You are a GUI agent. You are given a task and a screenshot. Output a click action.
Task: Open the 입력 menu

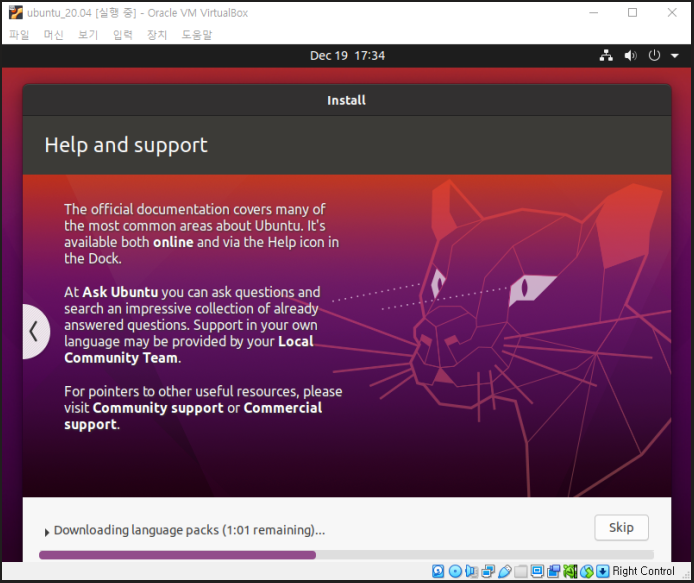pos(123,35)
